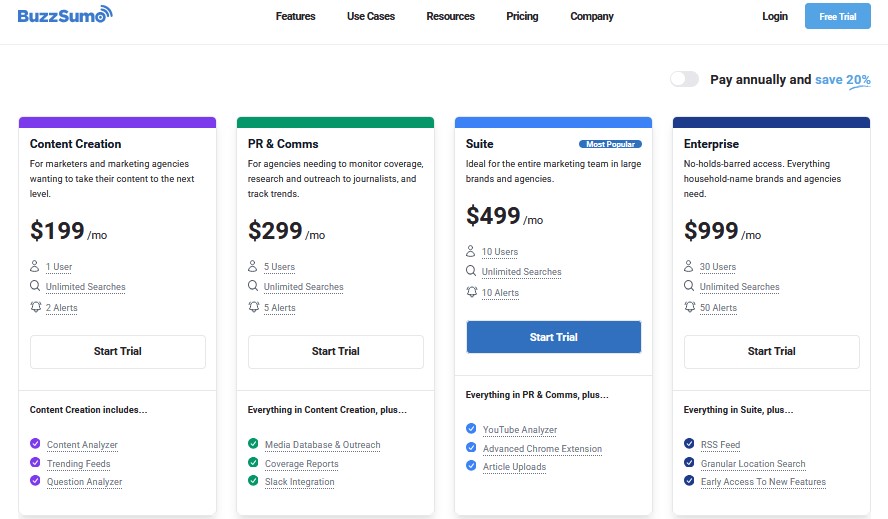Image resolution: width=888 pixels, height=519 pixels.
Task: Expand the Use Cases menu
Action: point(370,17)
